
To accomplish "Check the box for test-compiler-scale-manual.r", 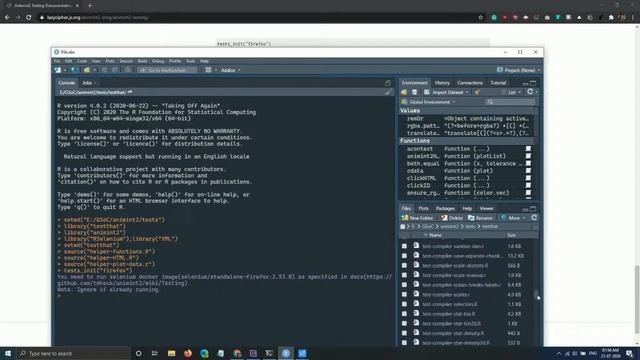I will coord(404,275).
